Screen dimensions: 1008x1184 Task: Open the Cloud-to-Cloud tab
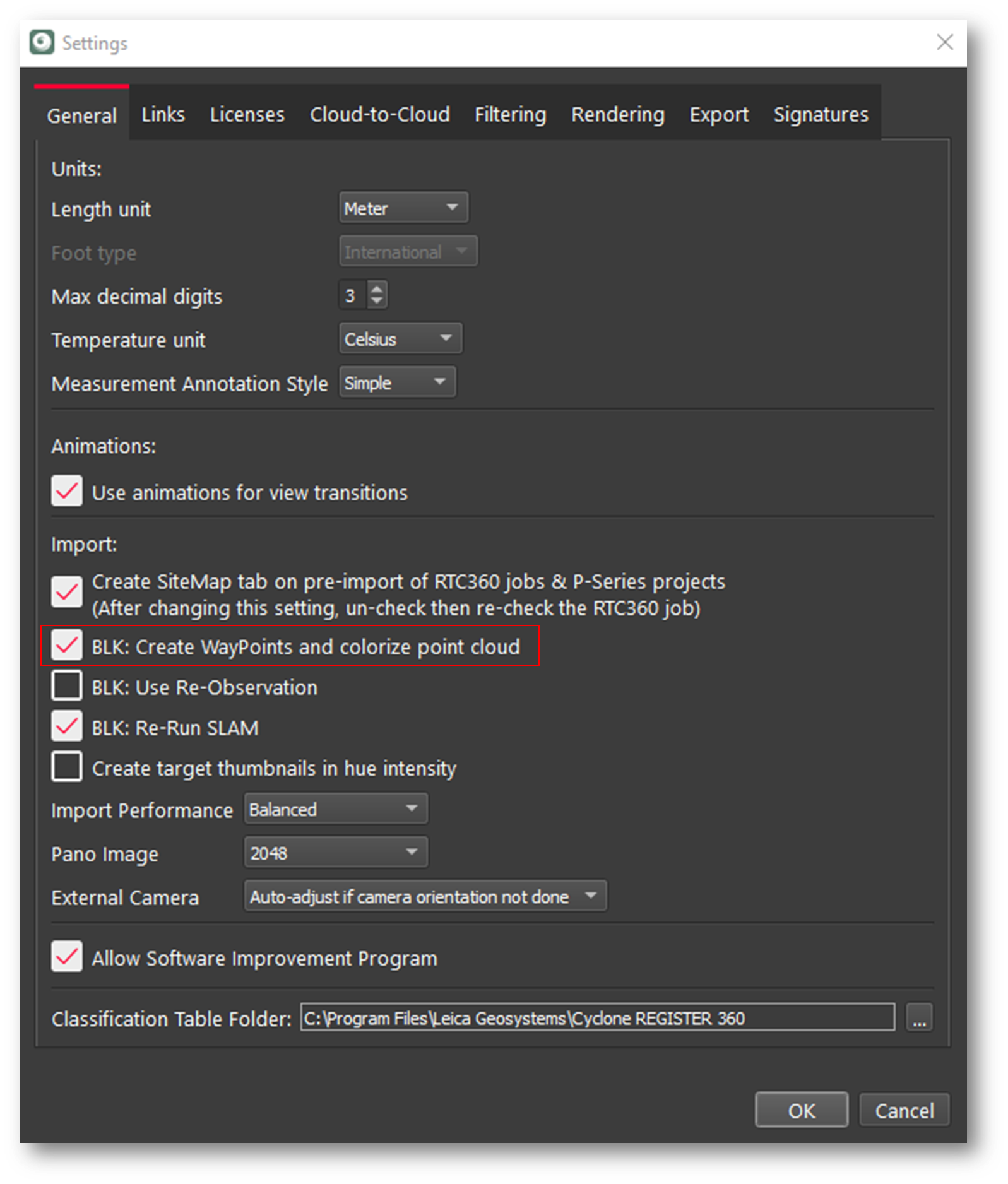click(x=379, y=114)
